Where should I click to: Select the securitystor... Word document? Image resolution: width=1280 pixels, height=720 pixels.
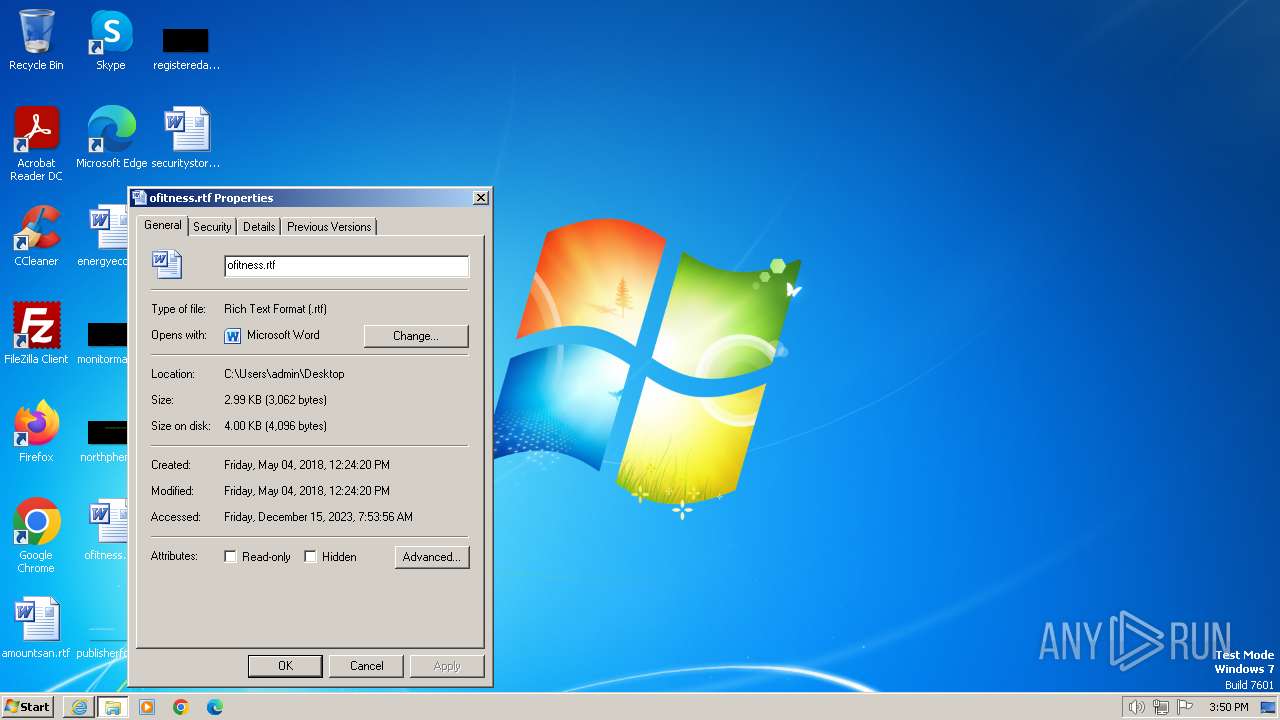click(x=186, y=138)
